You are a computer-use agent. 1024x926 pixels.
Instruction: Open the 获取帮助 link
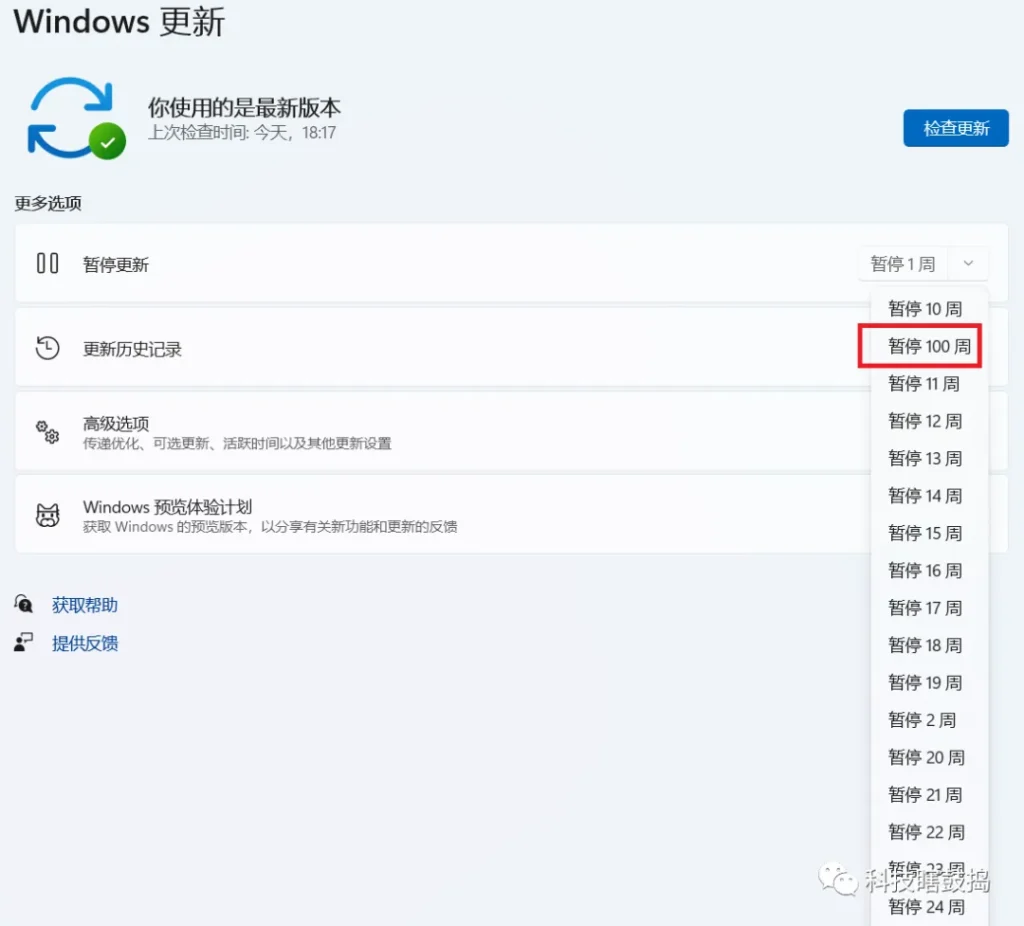pos(85,605)
